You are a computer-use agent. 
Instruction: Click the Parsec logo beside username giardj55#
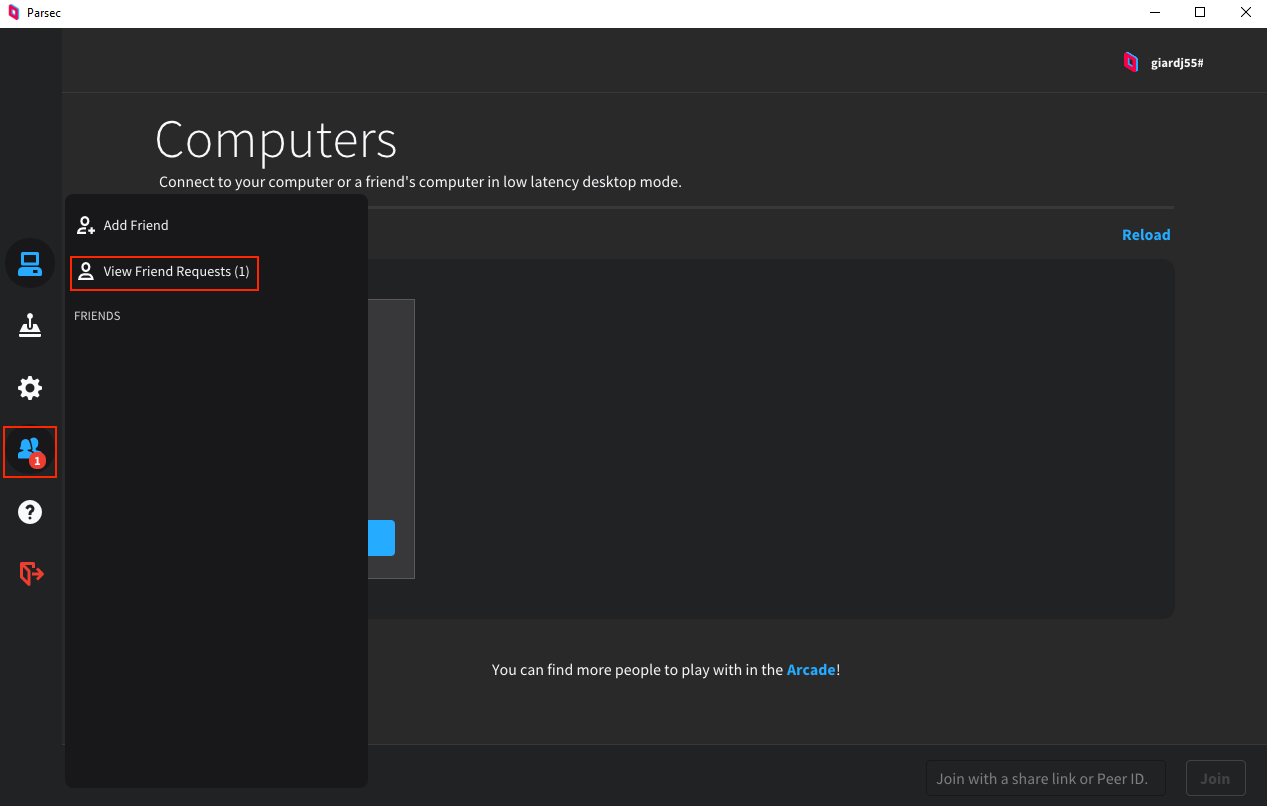pyautogui.click(x=1130, y=62)
